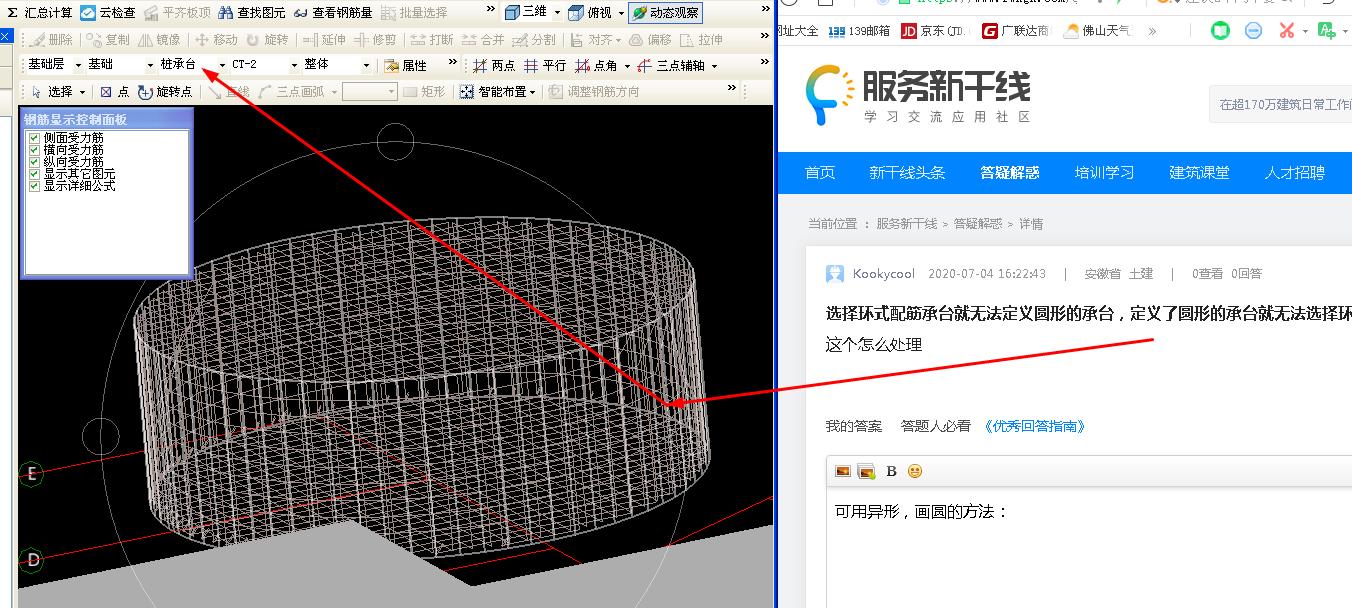Image resolution: width=1352 pixels, height=608 pixels.
Task: Click the insert image icon in answer editor
Action: point(843,471)
